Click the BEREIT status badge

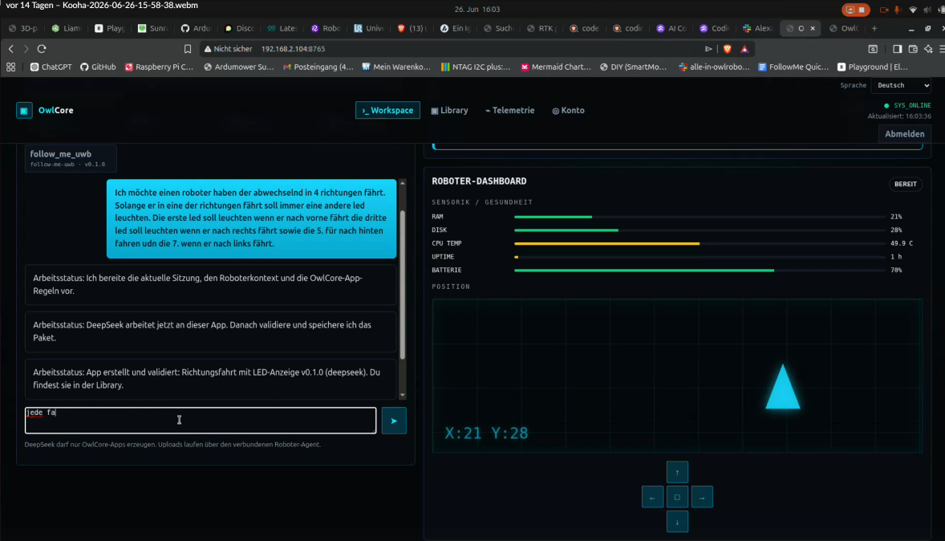[x=905, y=184]
